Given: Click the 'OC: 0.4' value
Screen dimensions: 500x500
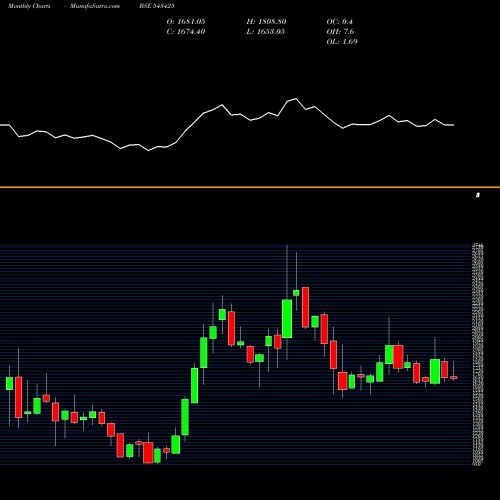Looking at the screenshot, I should point(340,22).
